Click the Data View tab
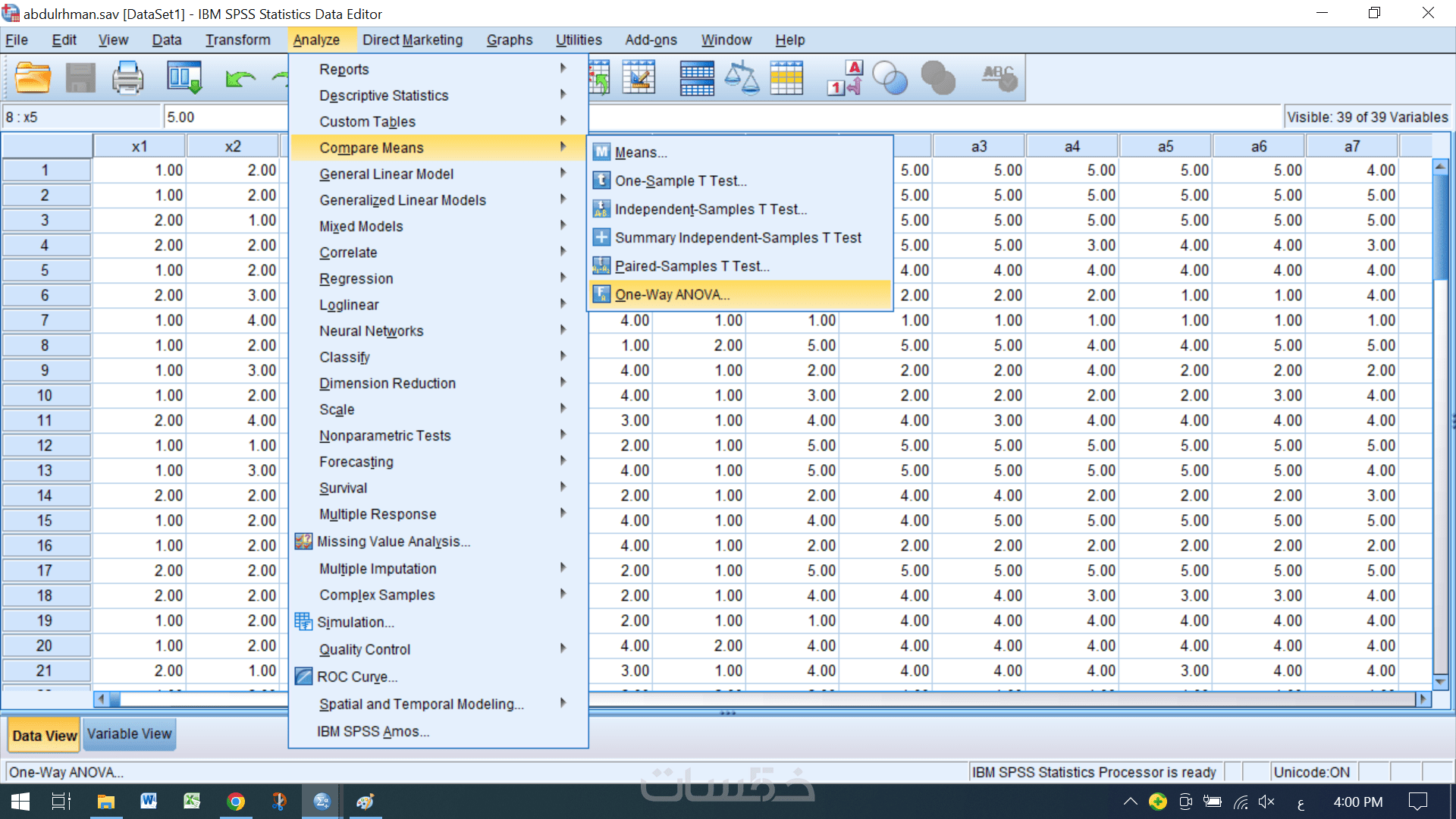The width and height of the screenshot is (1456, 819). [x=45, y=736]
